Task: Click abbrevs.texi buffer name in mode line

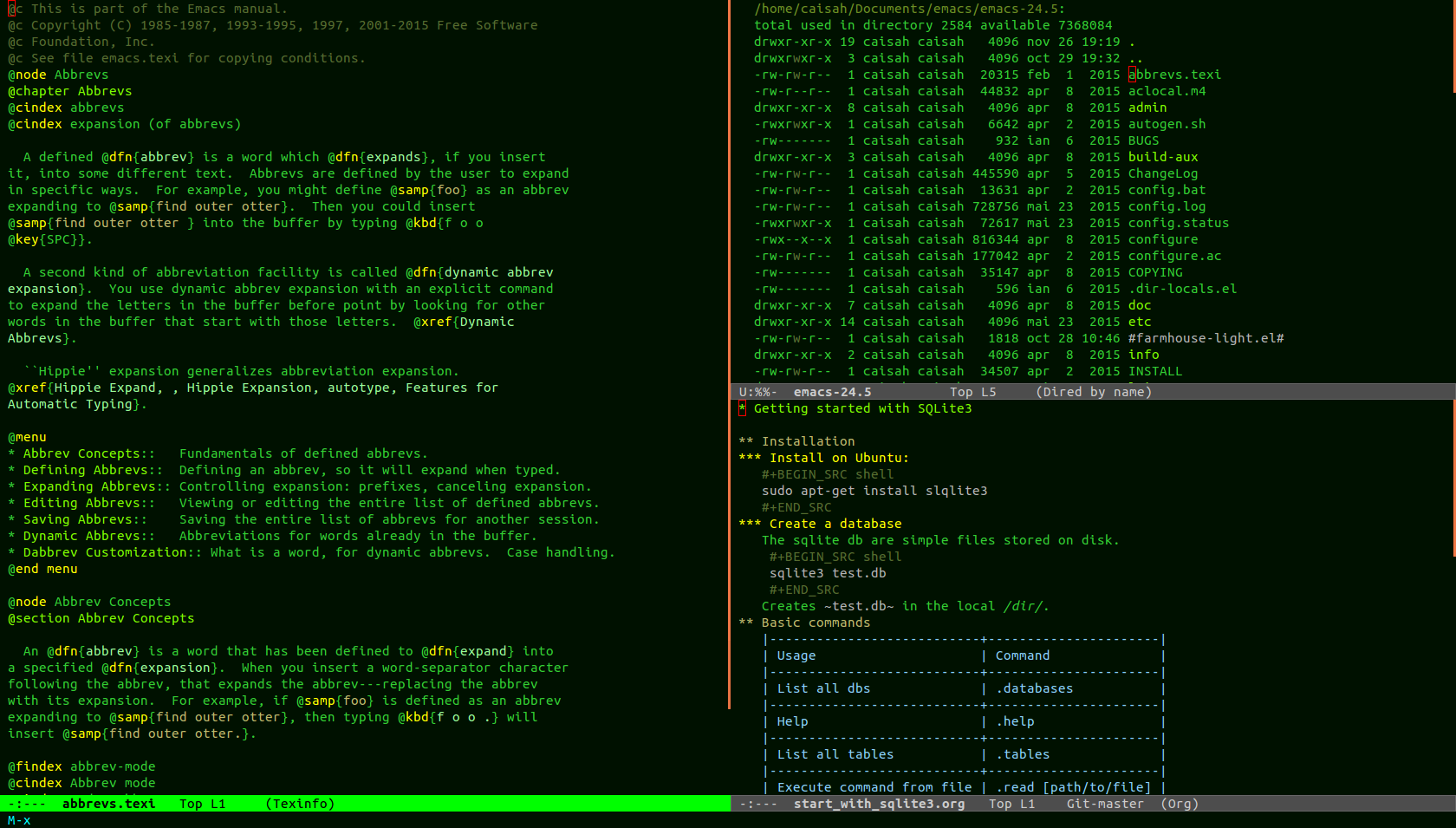Action: [109, 804]
